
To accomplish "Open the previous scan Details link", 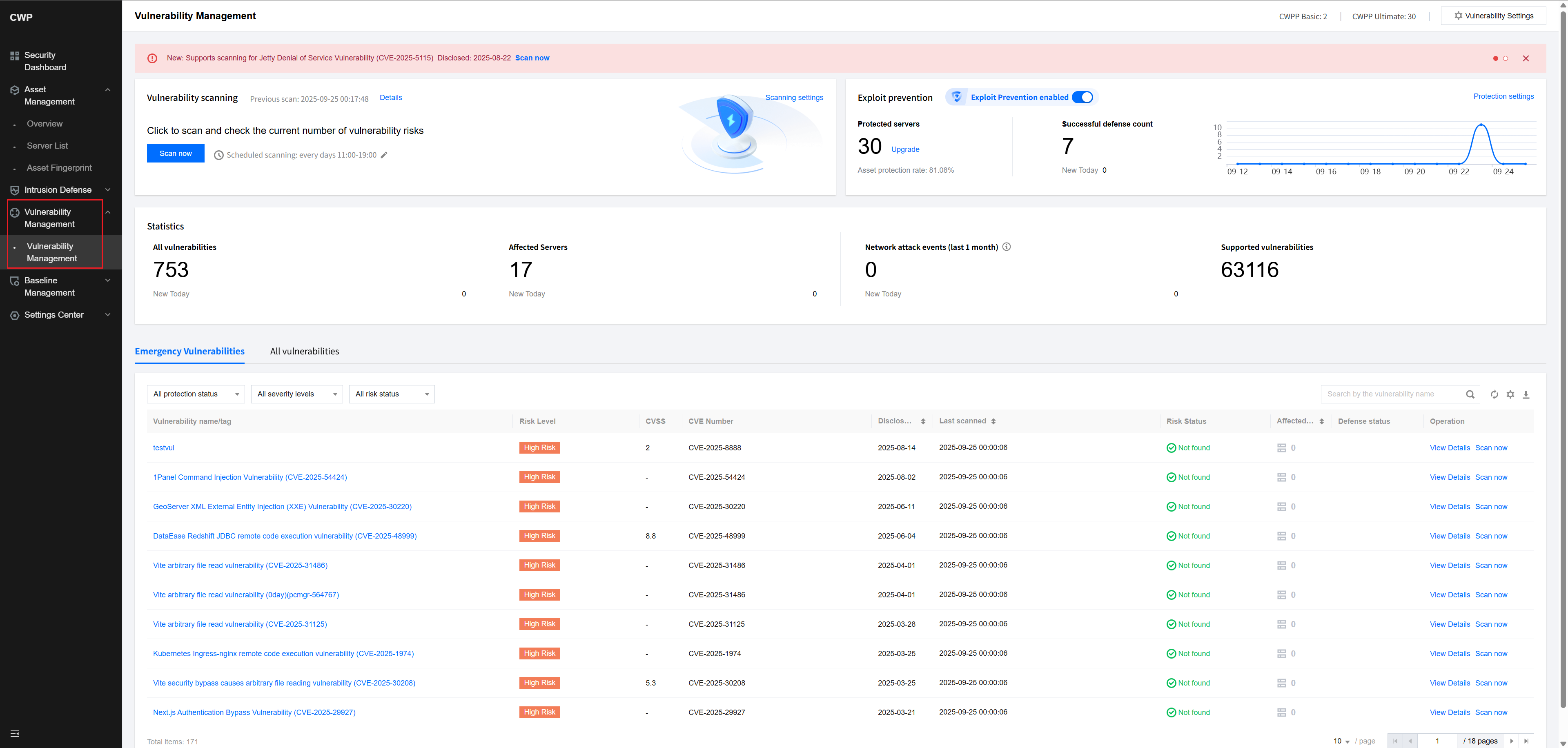I will point(391,98).
